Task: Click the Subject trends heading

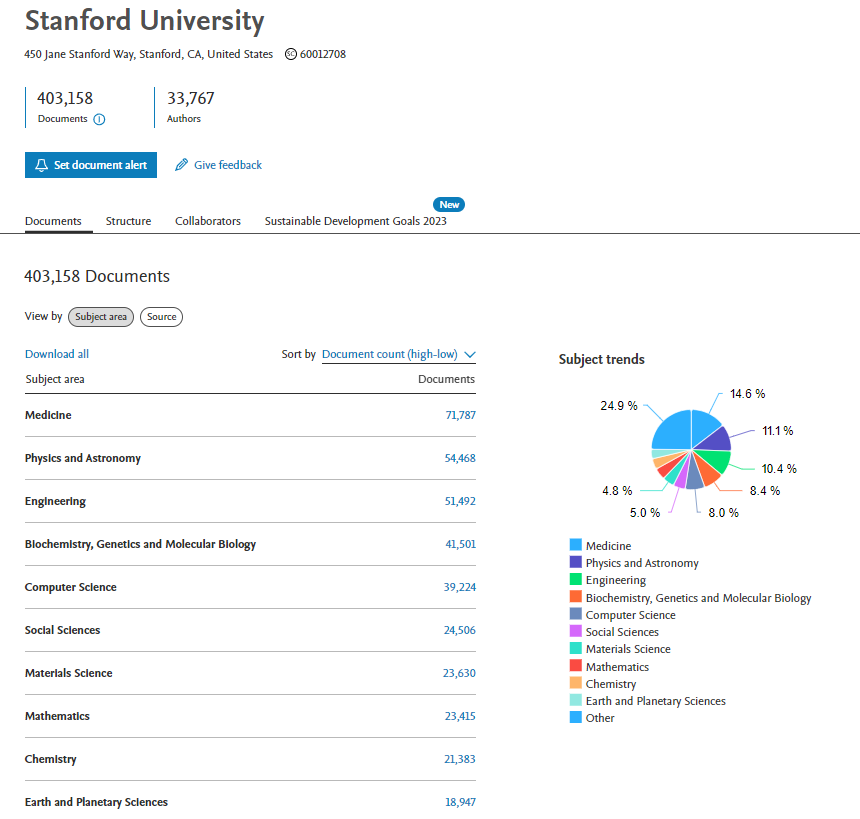Action: [x=602, y=359]
